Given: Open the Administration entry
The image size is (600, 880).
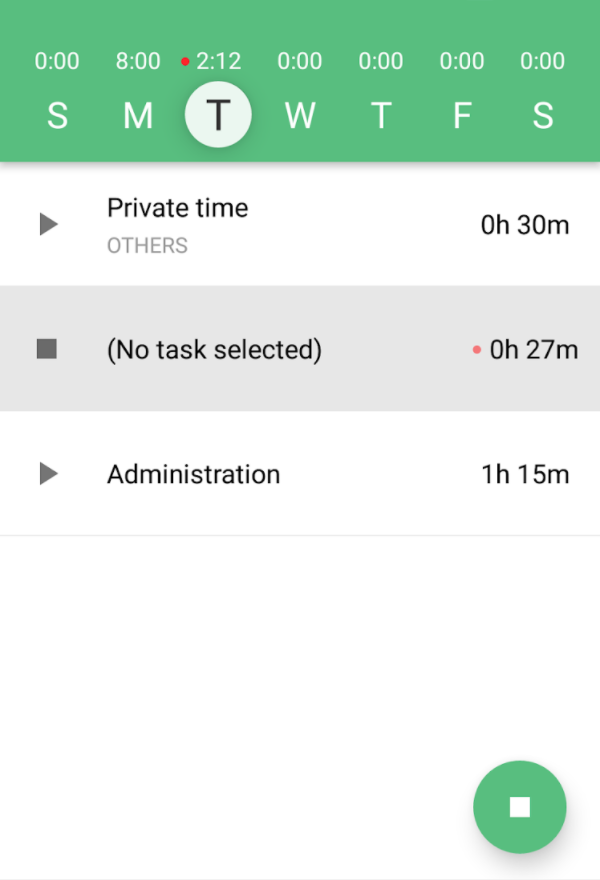Looking at the screenshot, I should 193,474.
